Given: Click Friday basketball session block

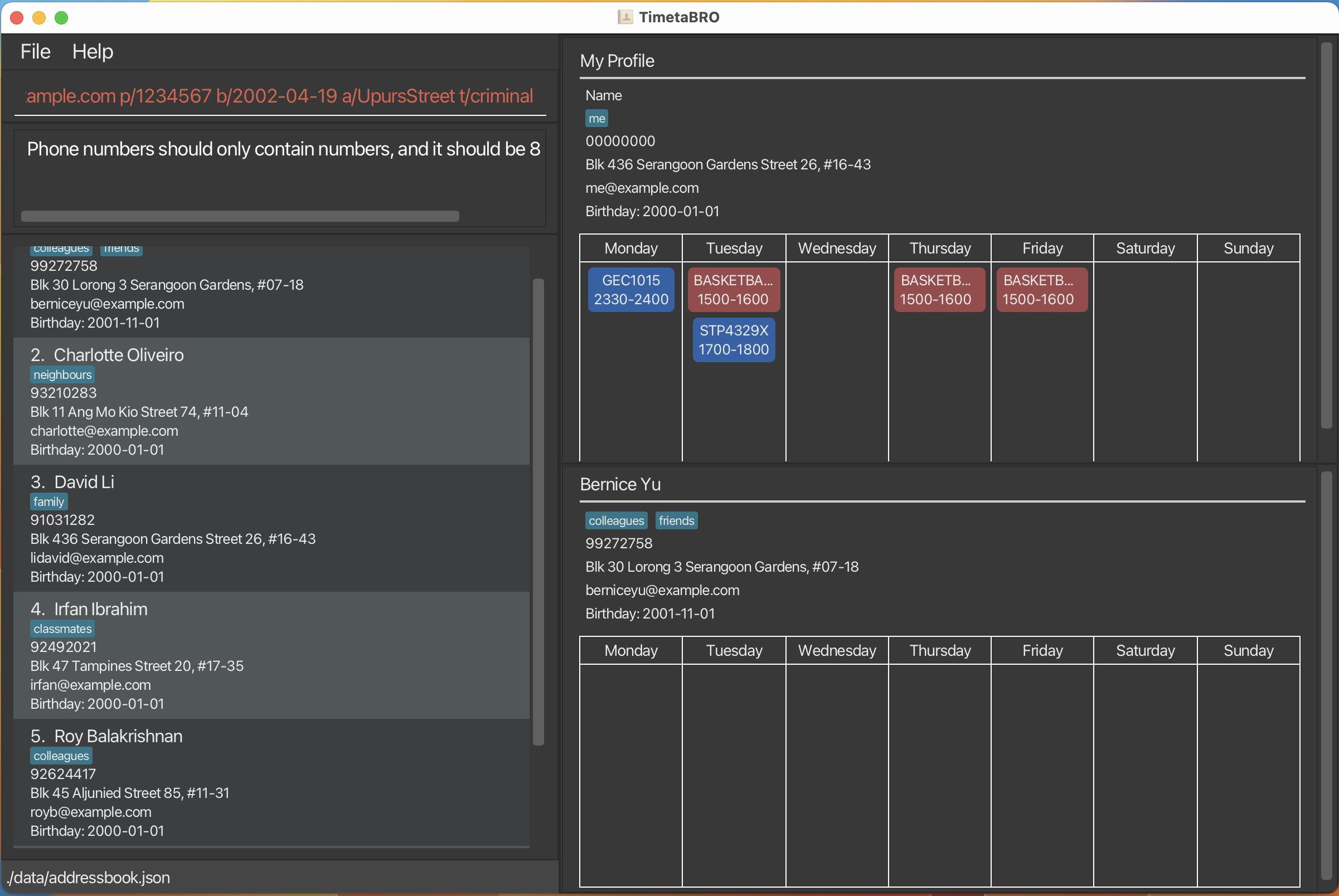Looking at the screenshot, I should (1041, 290).
